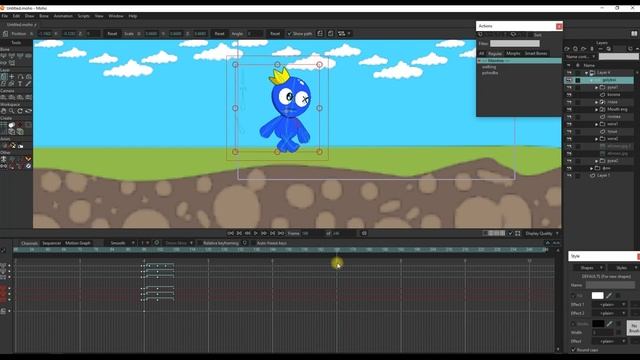Select the Pan Workspace hand tool
Image resolution: width=640 pixels, height=360 pixels.
click(x=4, y=111)
